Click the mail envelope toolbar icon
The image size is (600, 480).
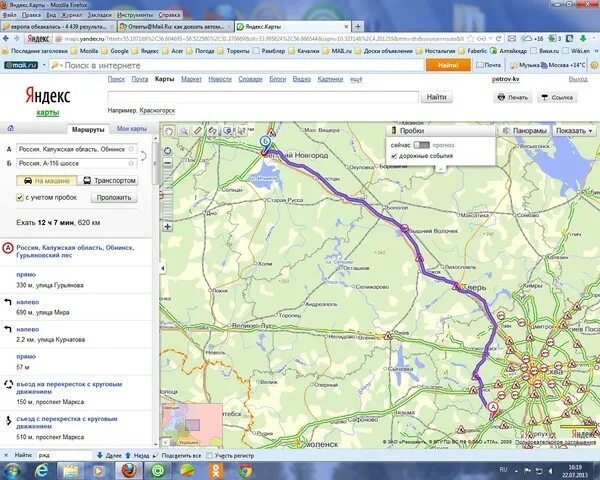click(x=512, y=39)
